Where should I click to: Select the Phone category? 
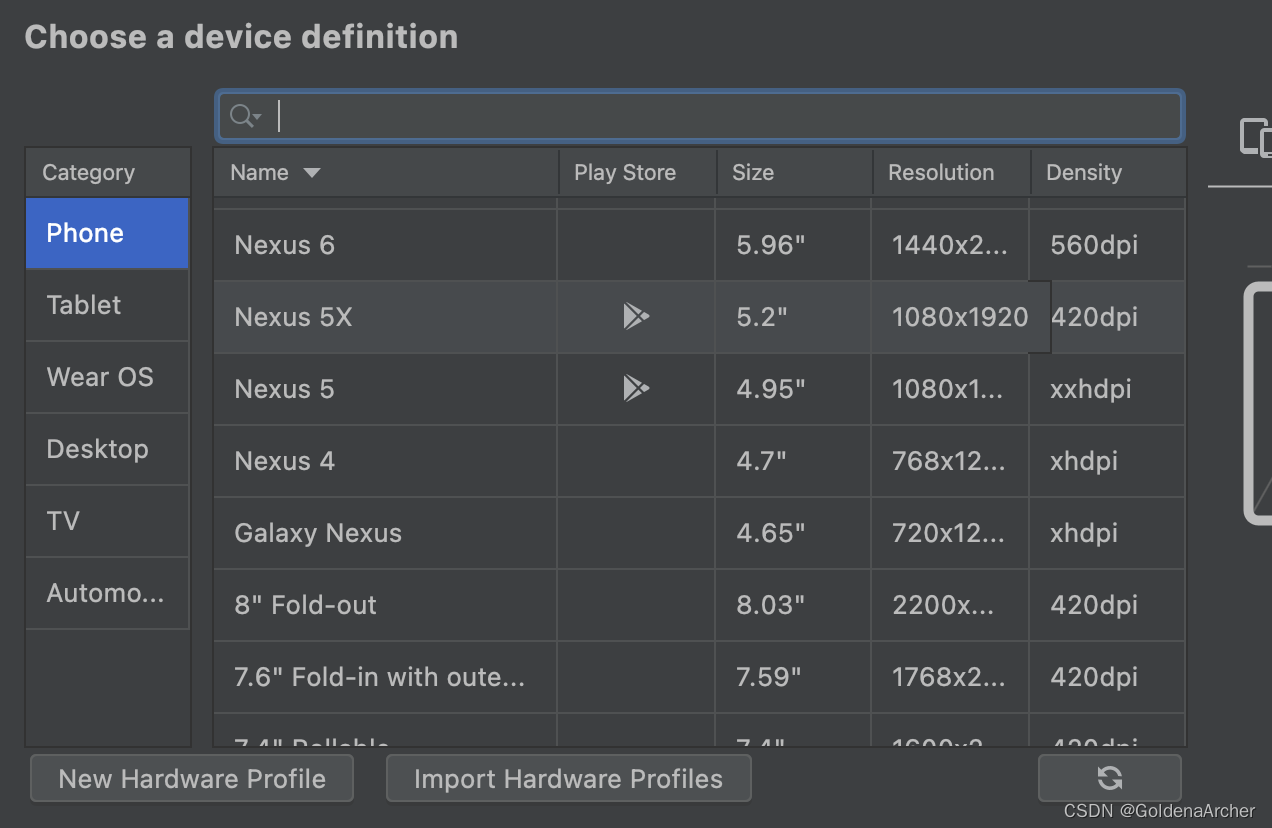pos(107,233)
